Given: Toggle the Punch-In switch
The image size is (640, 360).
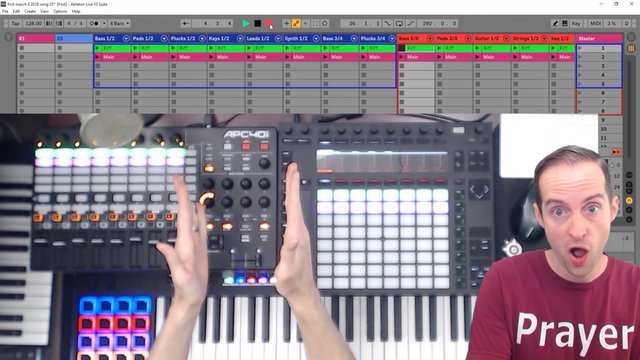Looking at the screenshot, I should 388,24.
